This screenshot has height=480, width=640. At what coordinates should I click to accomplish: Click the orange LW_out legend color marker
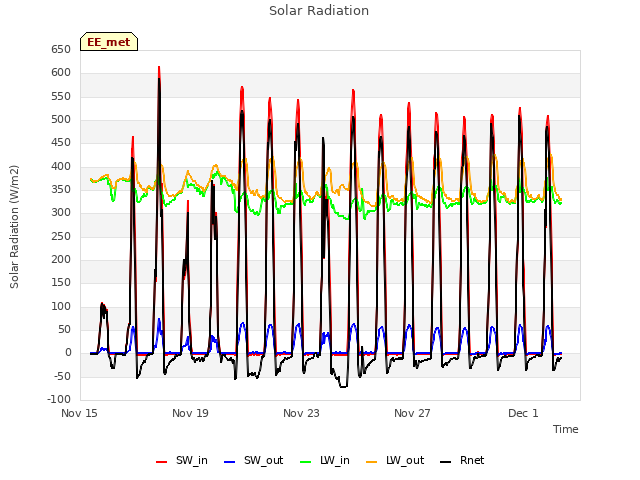click(x=372, y=462)
